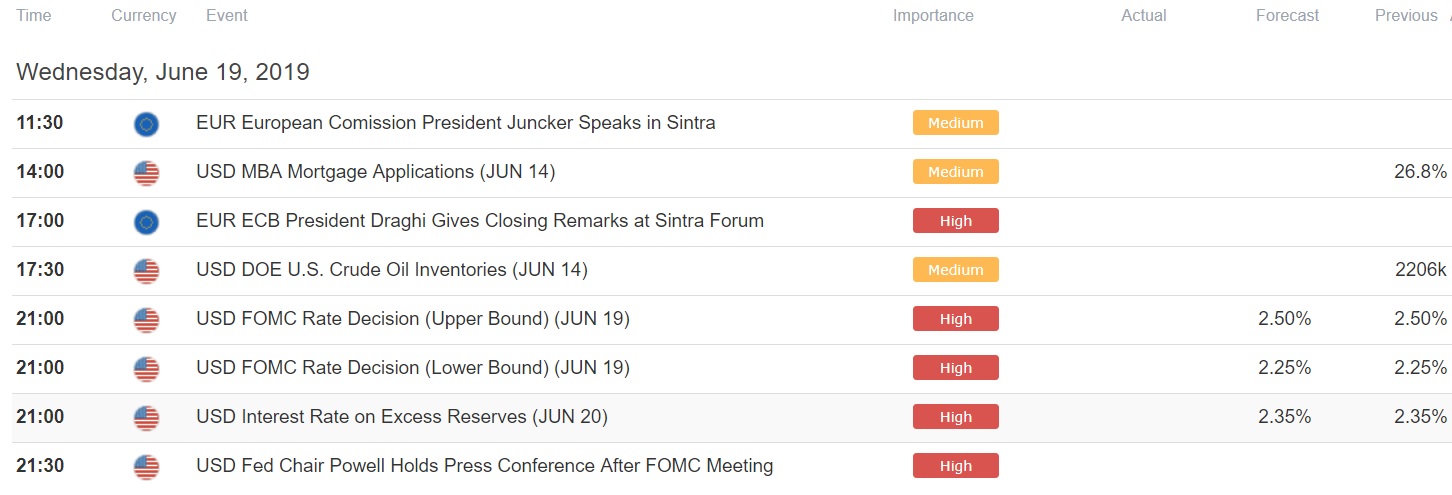The width and height of the screenshot is (1452, 495).
Task: Open USD MBA Mortgage Applications event
Action: pyautogui.click(x=375, y=172)
